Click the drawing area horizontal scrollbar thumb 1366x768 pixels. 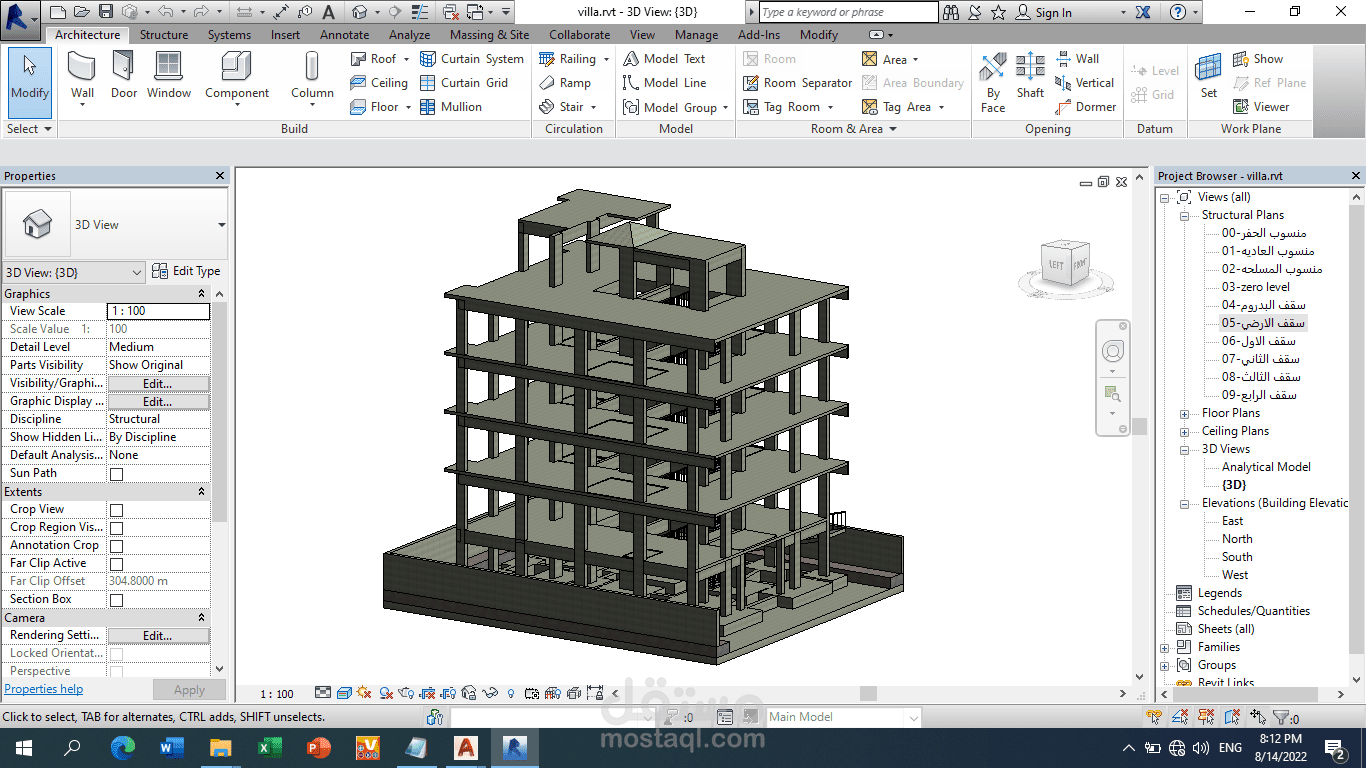point(868,693)
